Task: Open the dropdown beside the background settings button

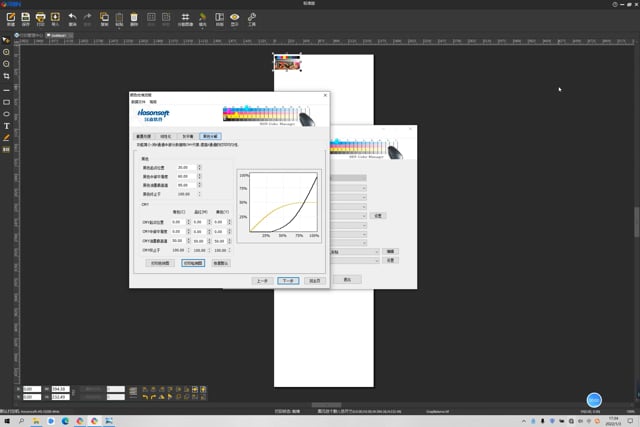Action: [x=348, y=216]
